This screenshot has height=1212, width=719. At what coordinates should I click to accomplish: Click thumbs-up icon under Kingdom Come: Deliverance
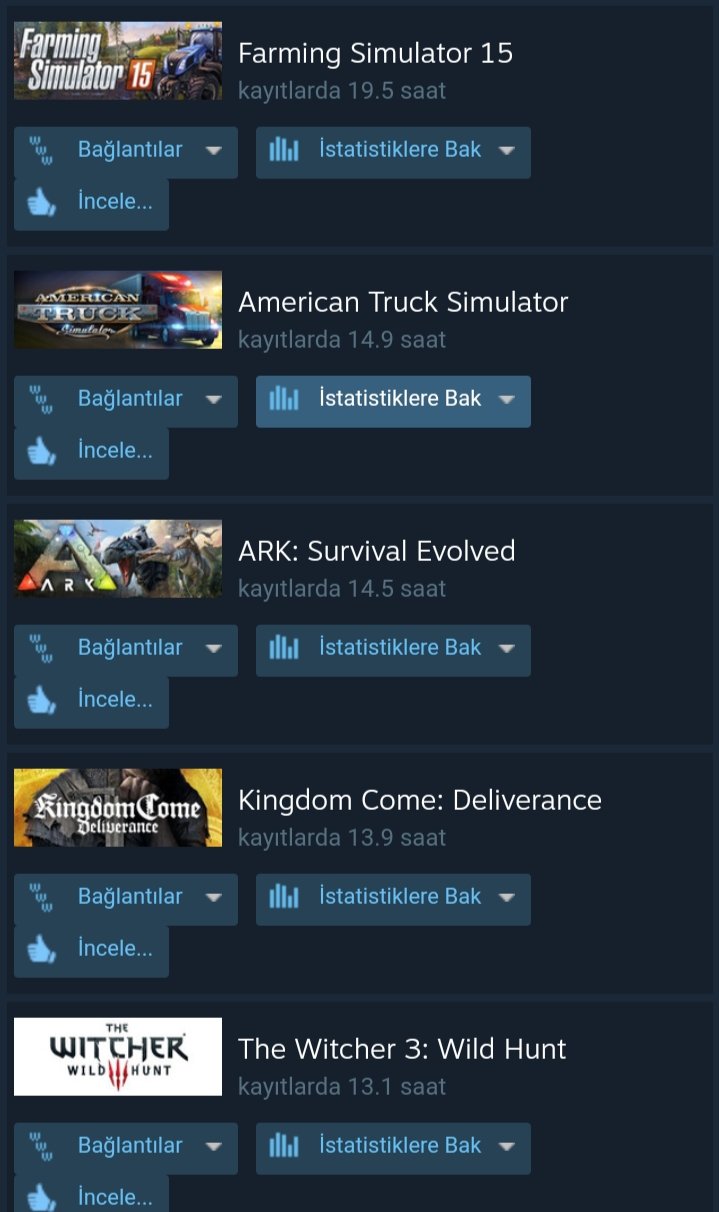click(41, 950)
